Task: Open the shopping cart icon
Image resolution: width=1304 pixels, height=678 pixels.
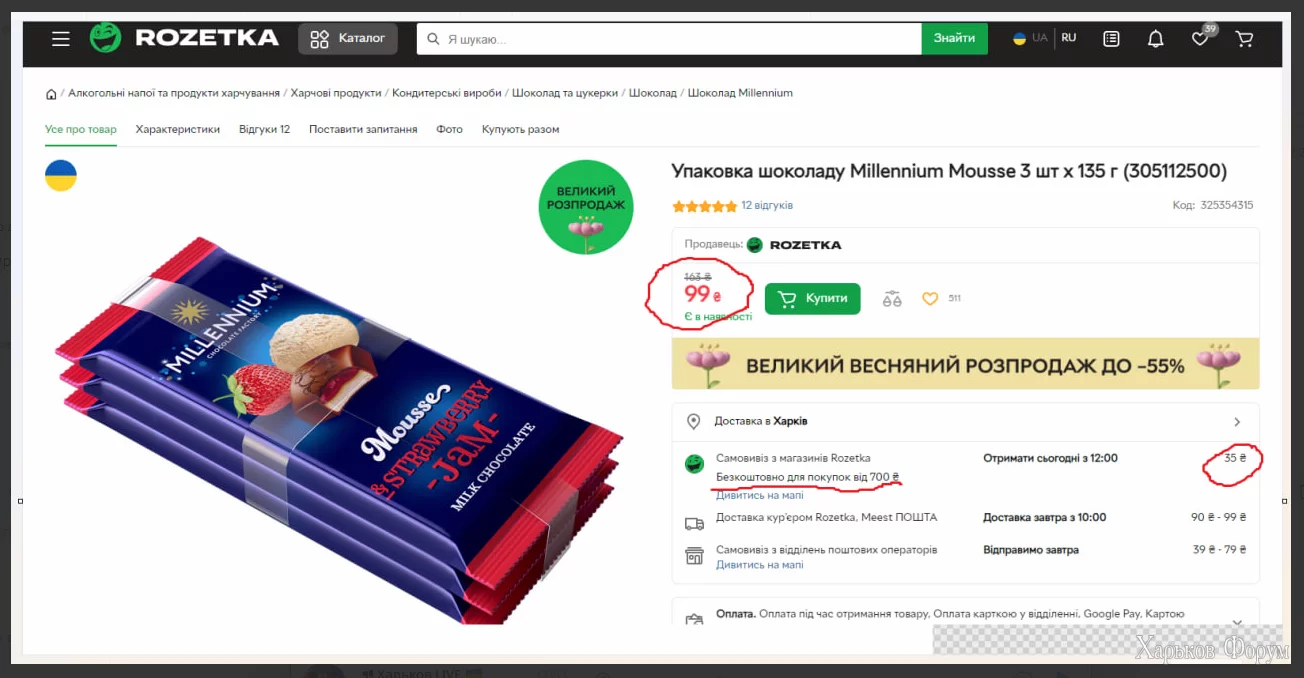Action: 1245,39
